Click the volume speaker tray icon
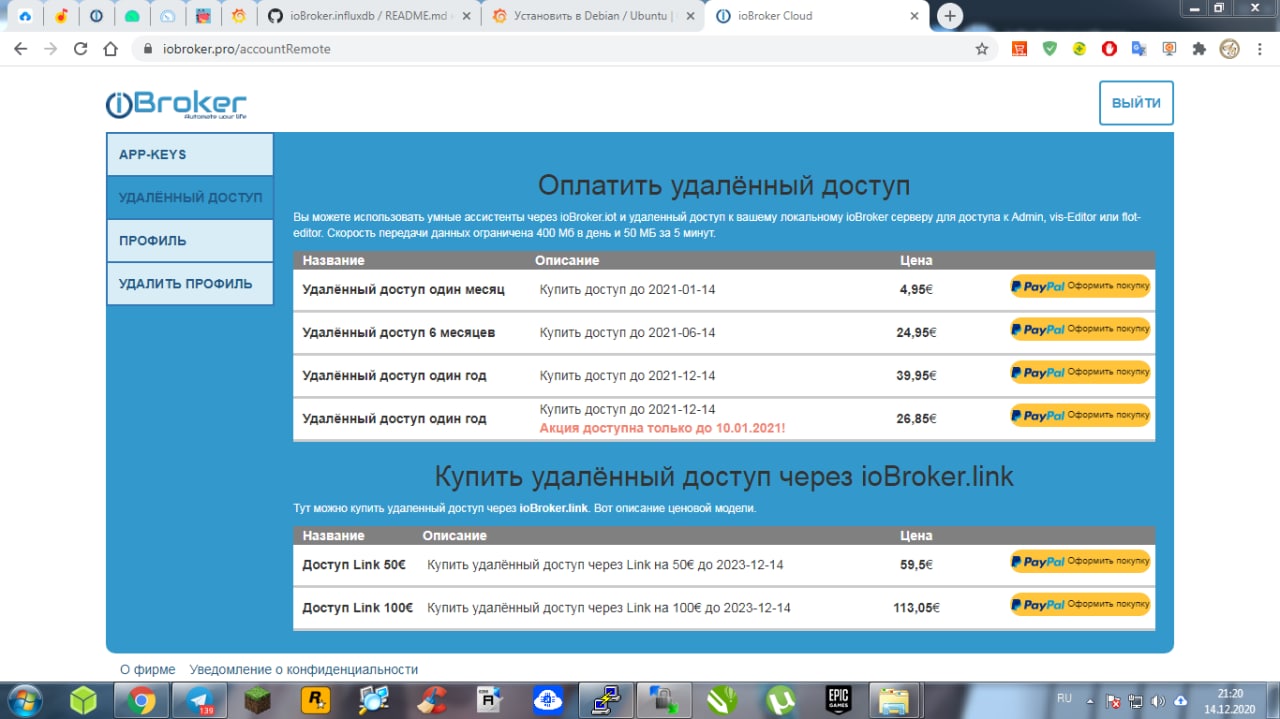 (1158, 700)
